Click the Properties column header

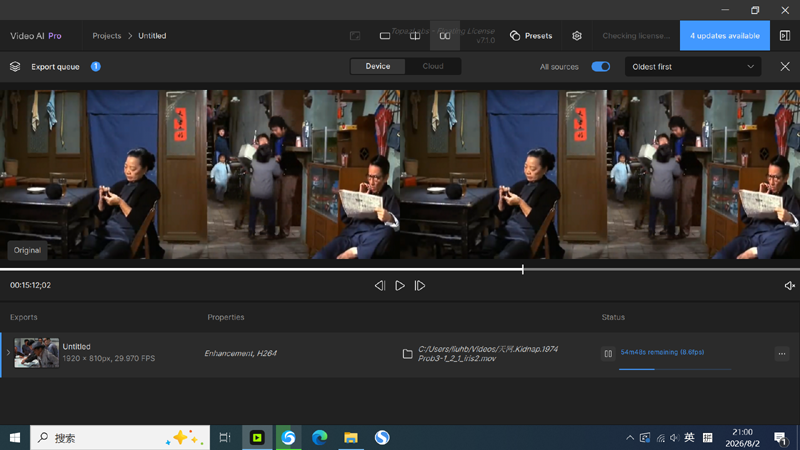[226, 317]
